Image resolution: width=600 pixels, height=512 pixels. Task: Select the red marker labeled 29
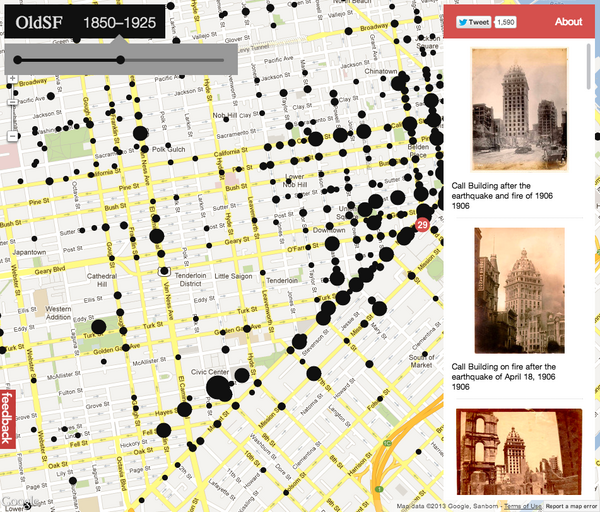point(422,225)
